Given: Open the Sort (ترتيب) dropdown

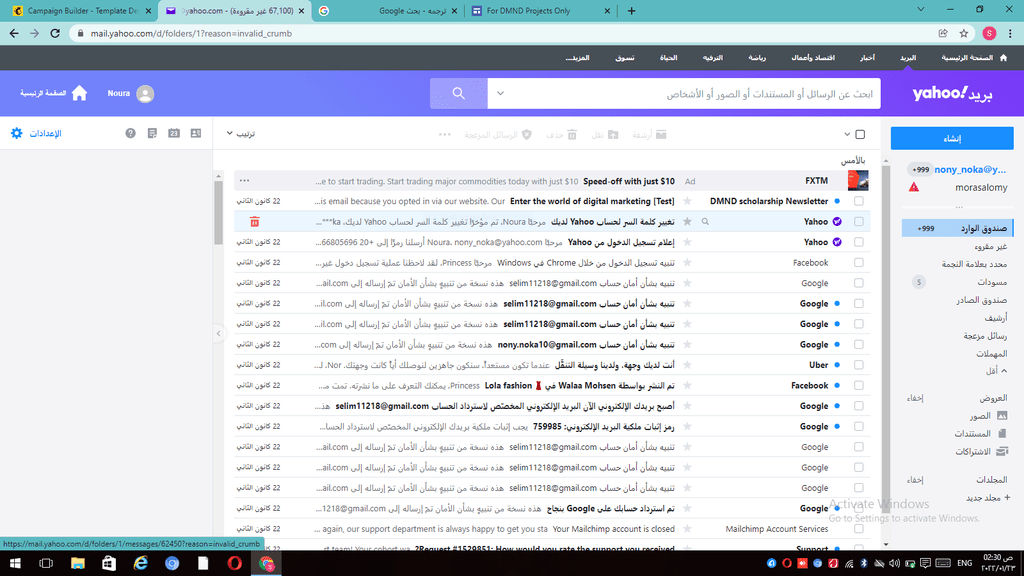Looking at the screenshot, I should [x=241, y=134].
